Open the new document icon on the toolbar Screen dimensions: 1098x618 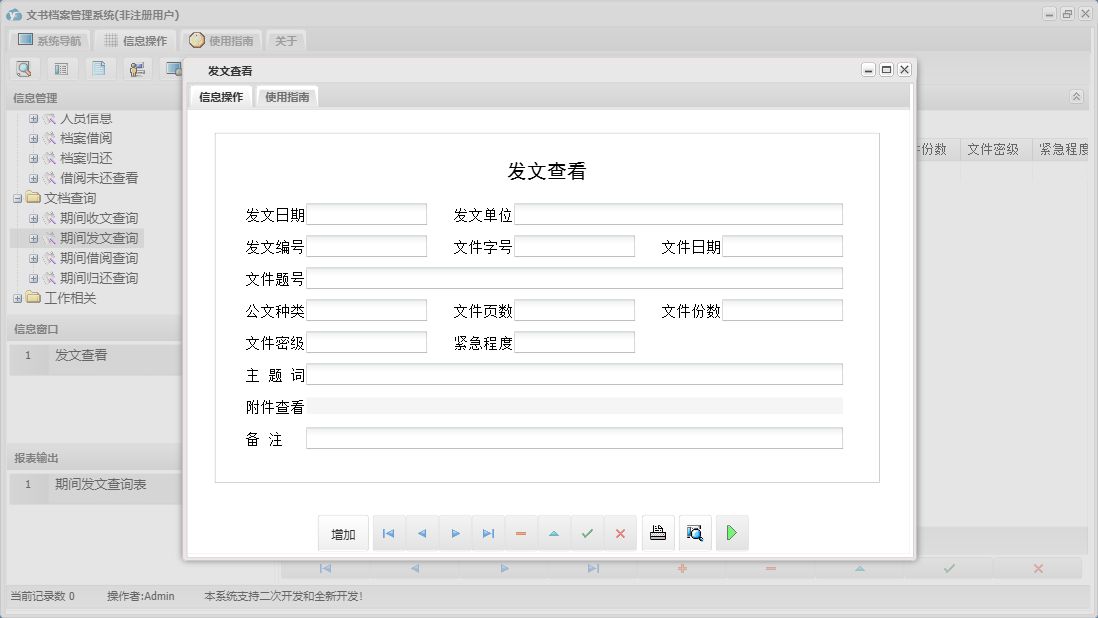[x=98, y=68]
